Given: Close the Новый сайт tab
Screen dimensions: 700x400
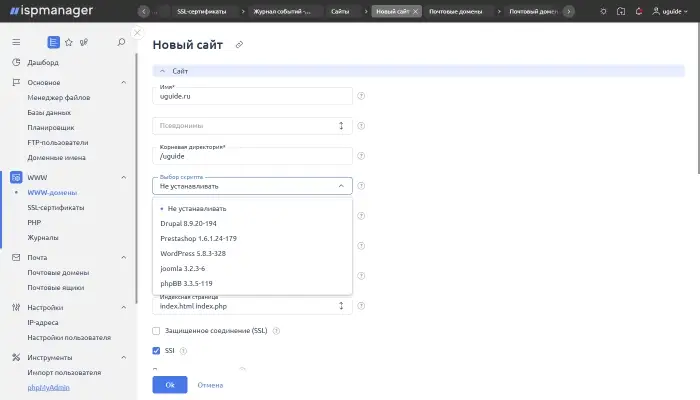Looking at the screenshot, I should pyautogui.click(x=416, y=11).
